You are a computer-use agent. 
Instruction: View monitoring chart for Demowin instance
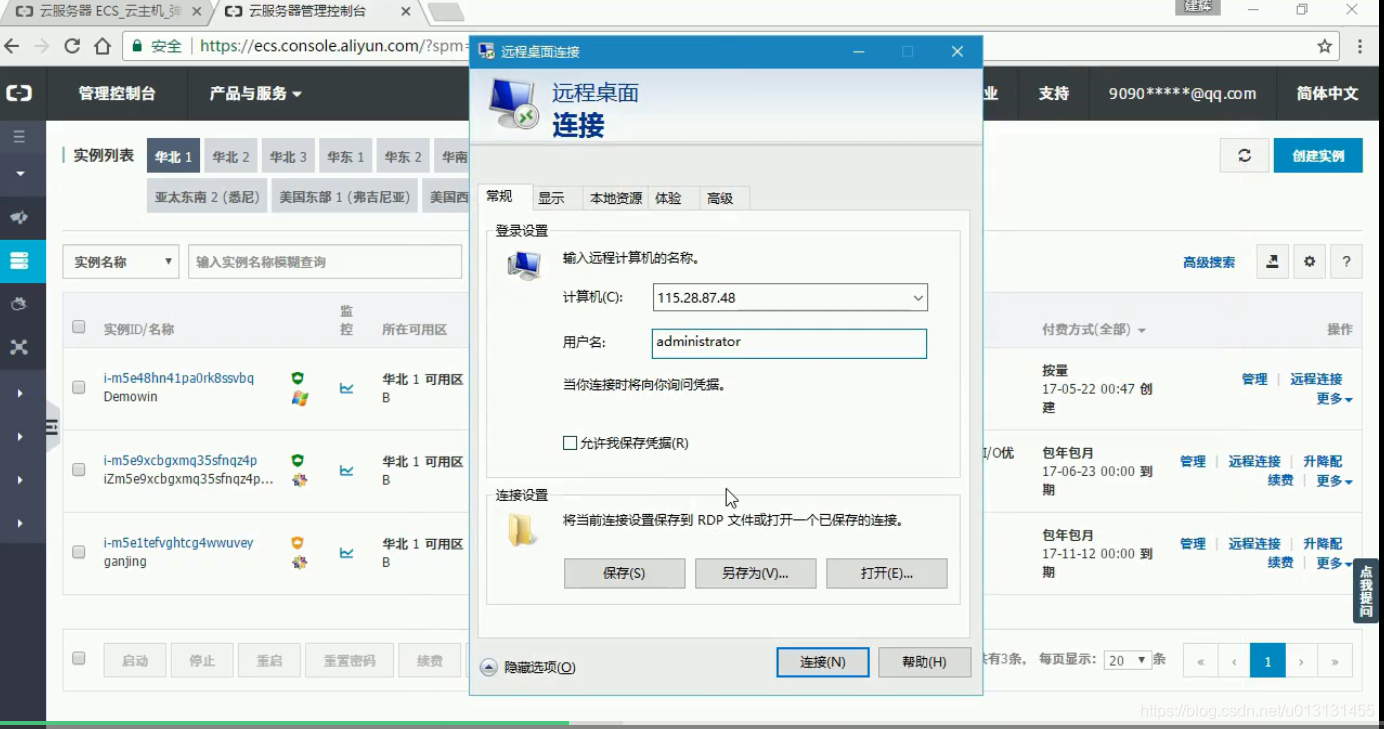click(346, 388)
